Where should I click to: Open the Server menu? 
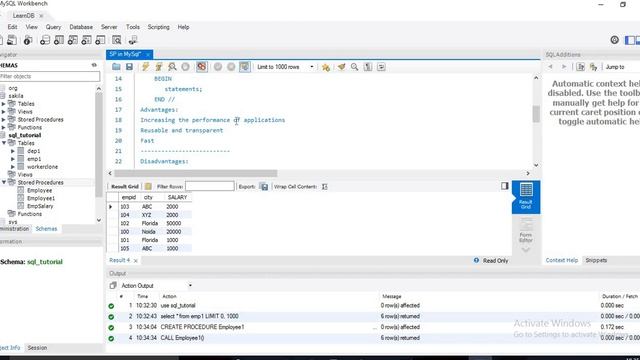109,27
